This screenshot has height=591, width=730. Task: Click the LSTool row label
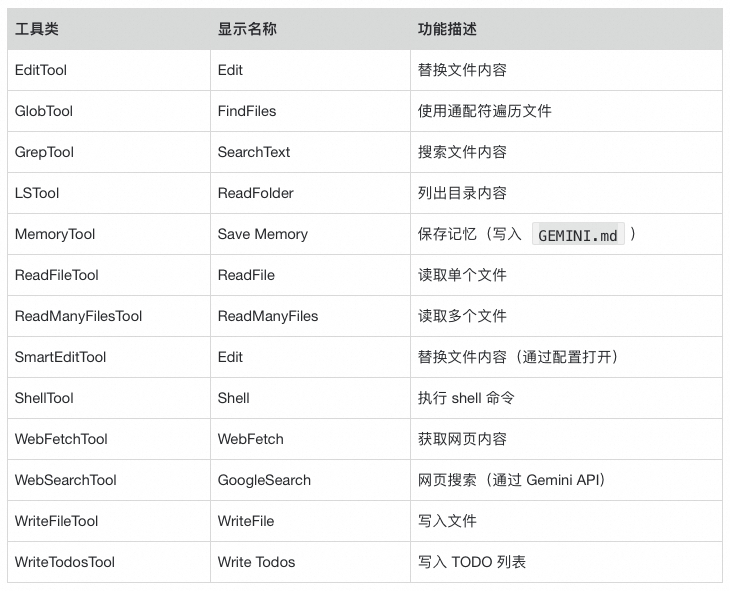[37, 193]
